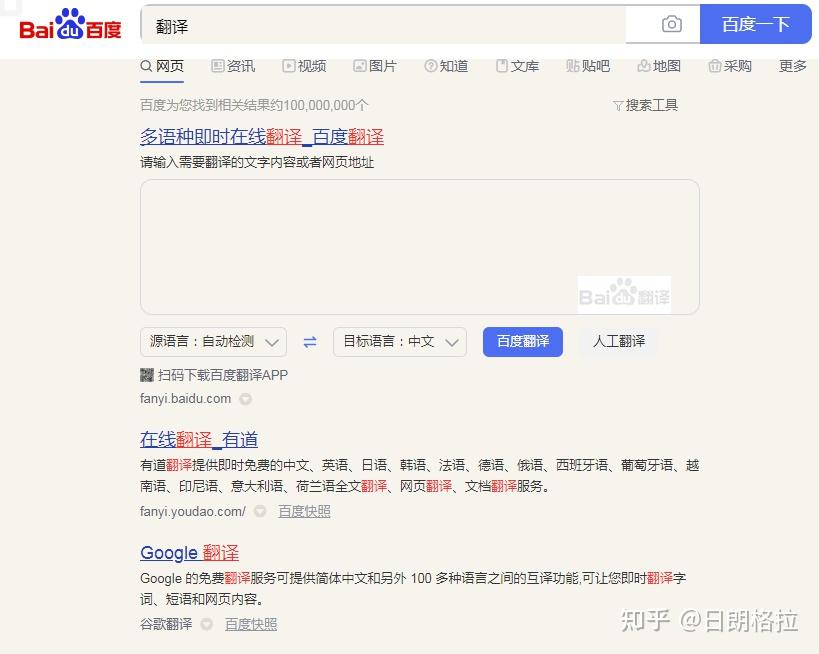Open 源语言：自动检测 dropdown

[x=213, y=342]
